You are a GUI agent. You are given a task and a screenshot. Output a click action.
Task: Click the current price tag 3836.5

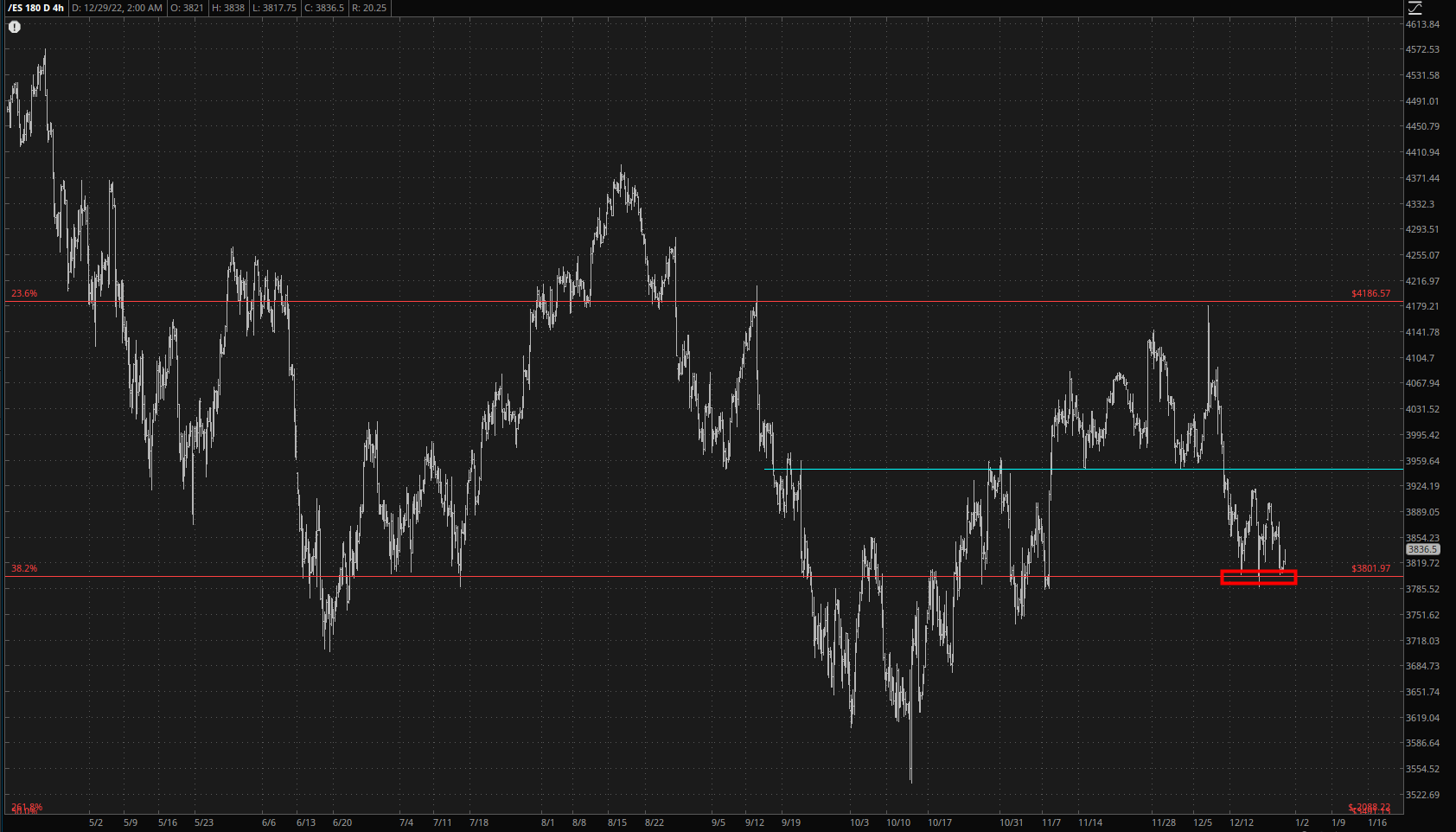(x=1422, y=549)
